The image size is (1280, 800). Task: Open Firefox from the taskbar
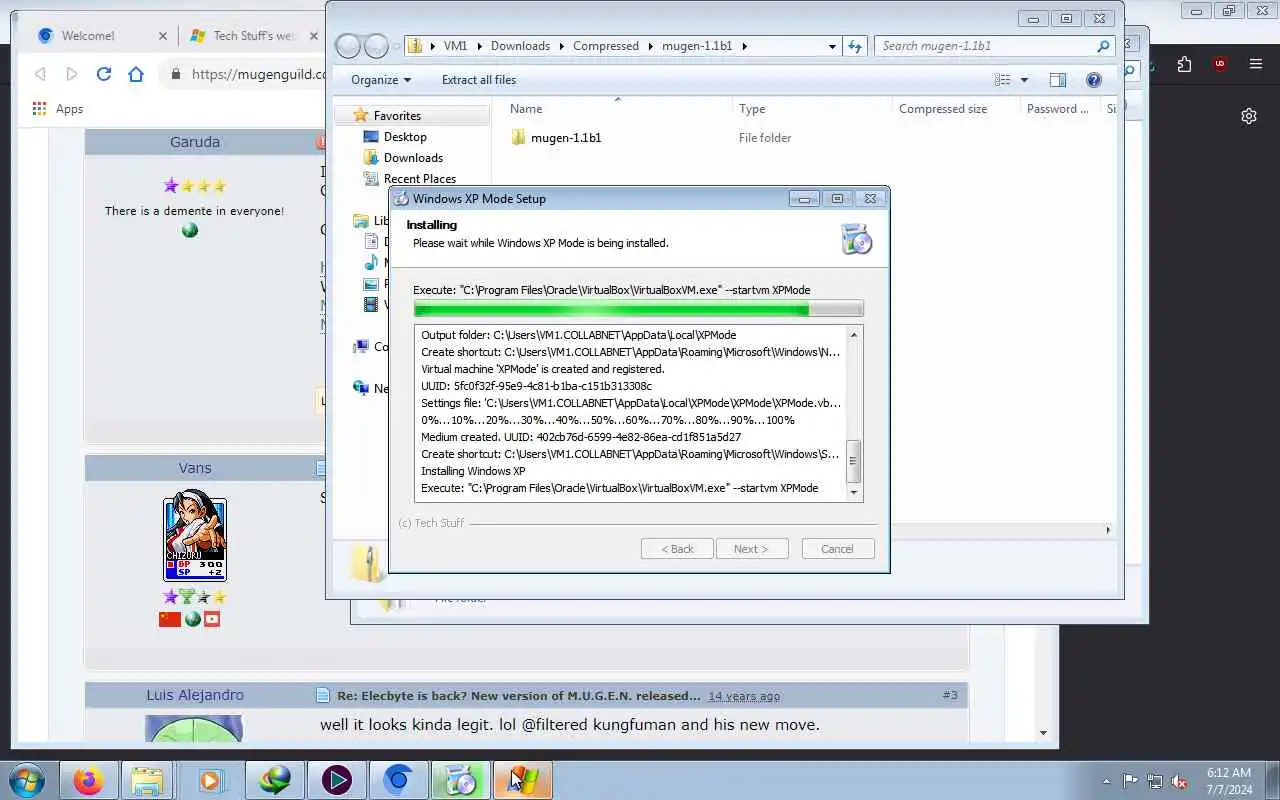[x=88, y=780]
